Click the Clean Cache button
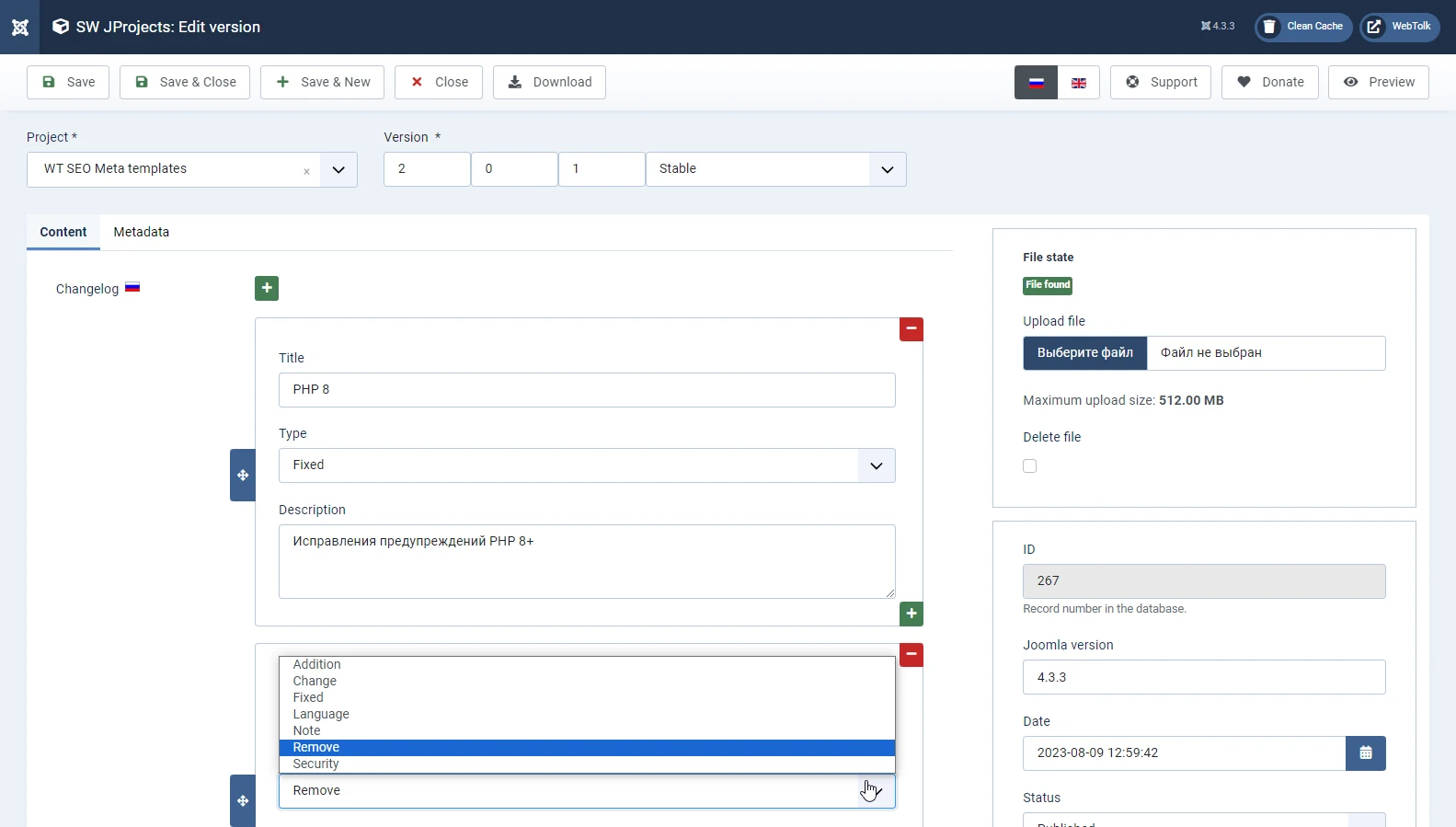Screen dimensions: 1456x827 [x=1302, y=27]
